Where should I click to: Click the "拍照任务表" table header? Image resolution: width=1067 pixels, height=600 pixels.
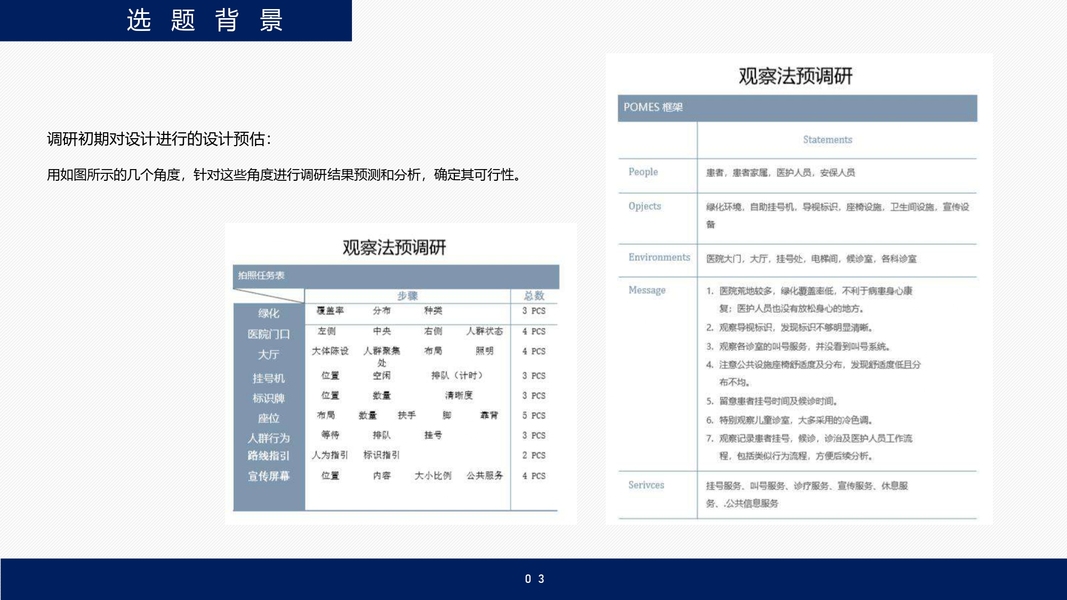[261, 276]
